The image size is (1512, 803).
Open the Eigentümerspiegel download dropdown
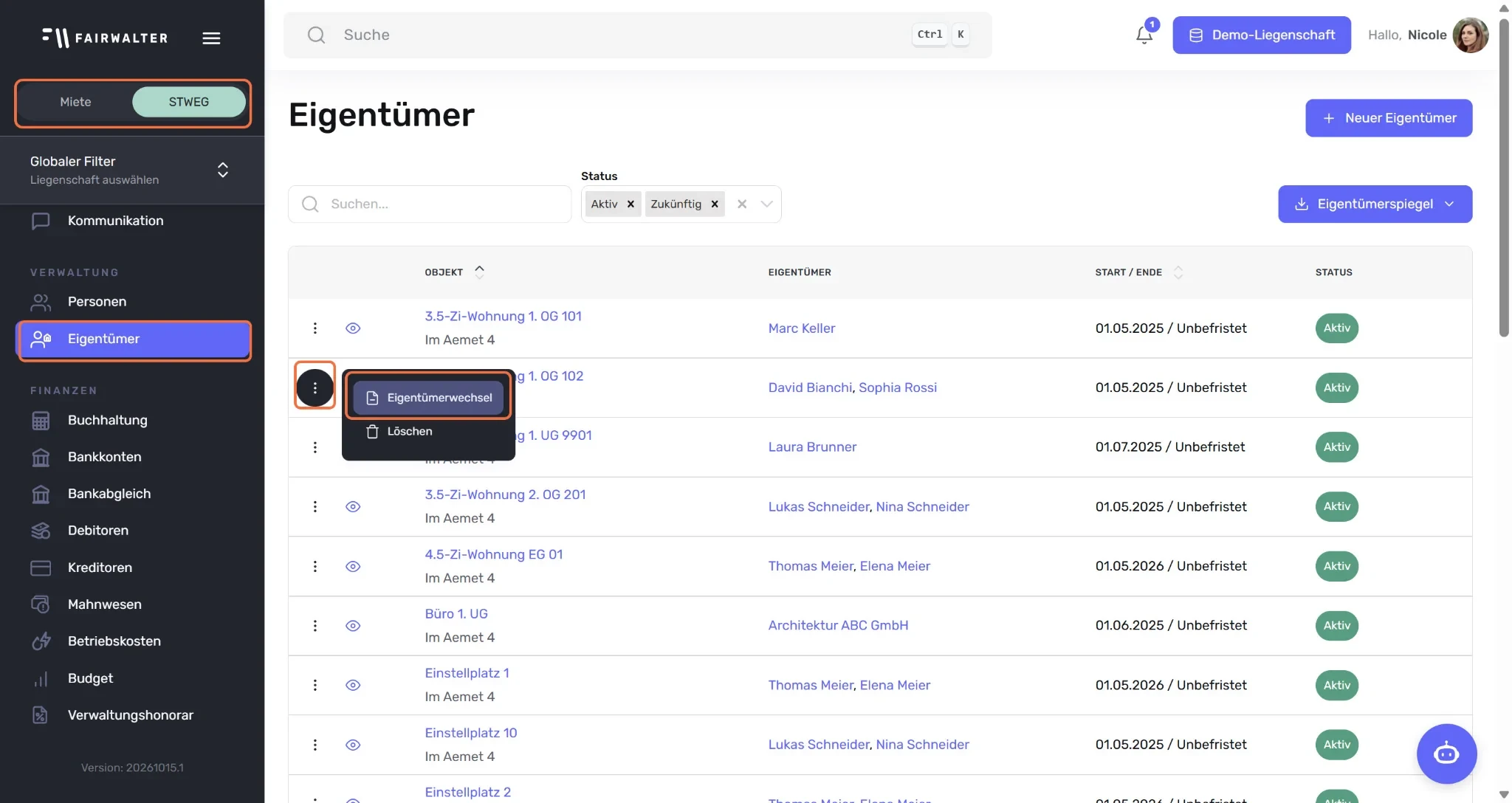point(1375,204)
